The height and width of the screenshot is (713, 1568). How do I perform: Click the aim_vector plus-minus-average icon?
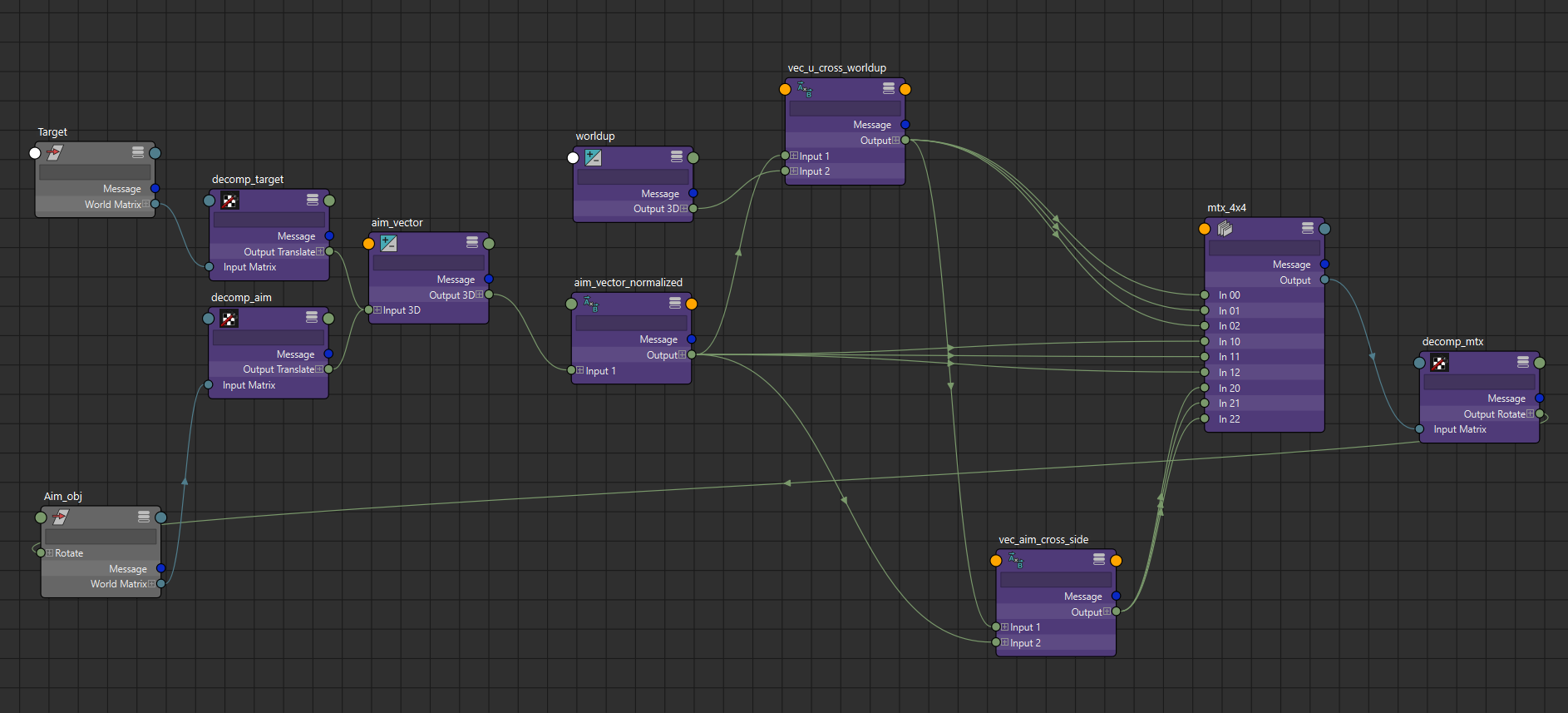tap(388, 244)
